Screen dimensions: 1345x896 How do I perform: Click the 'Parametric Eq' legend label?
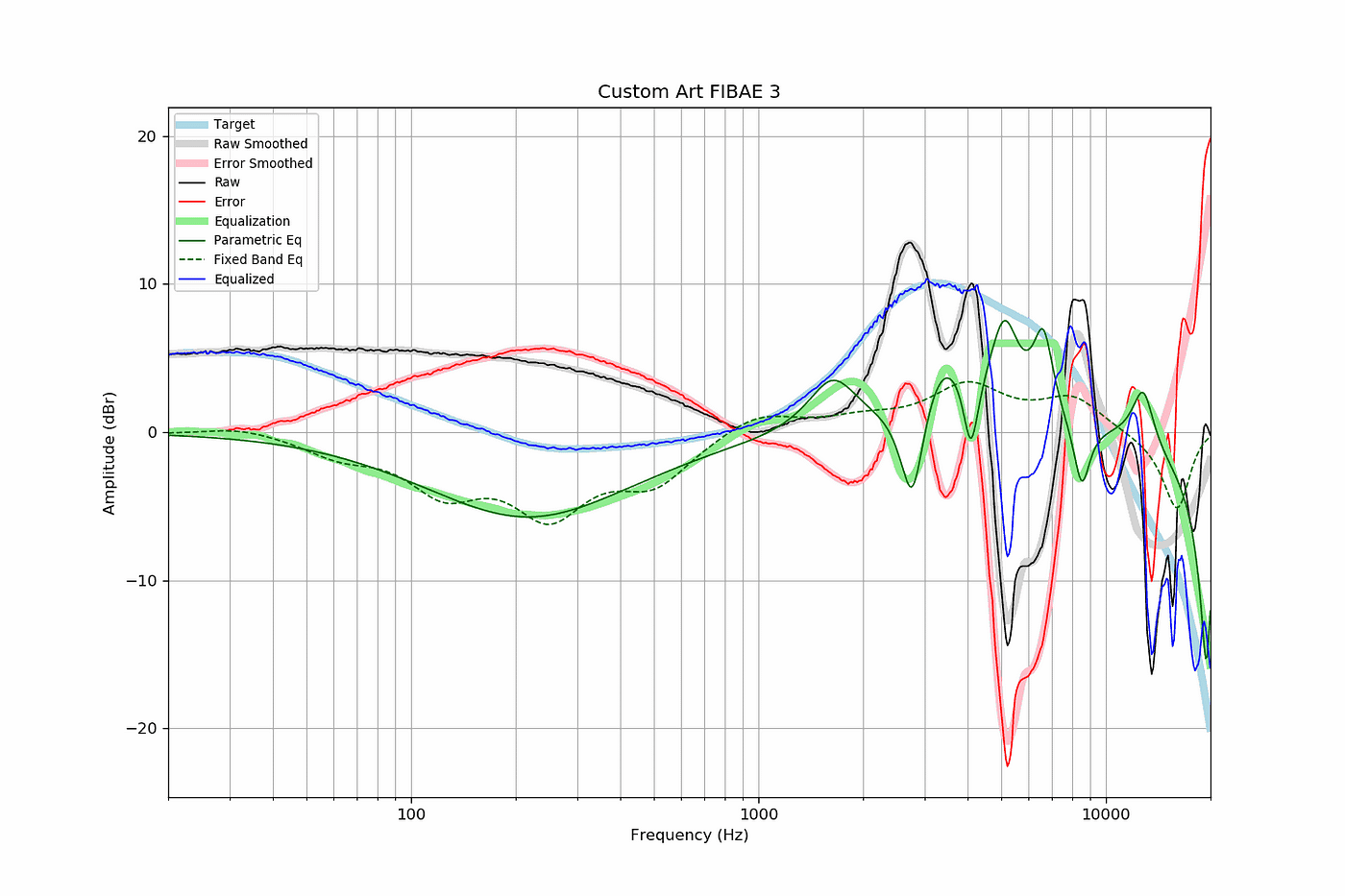coord(257,240)
